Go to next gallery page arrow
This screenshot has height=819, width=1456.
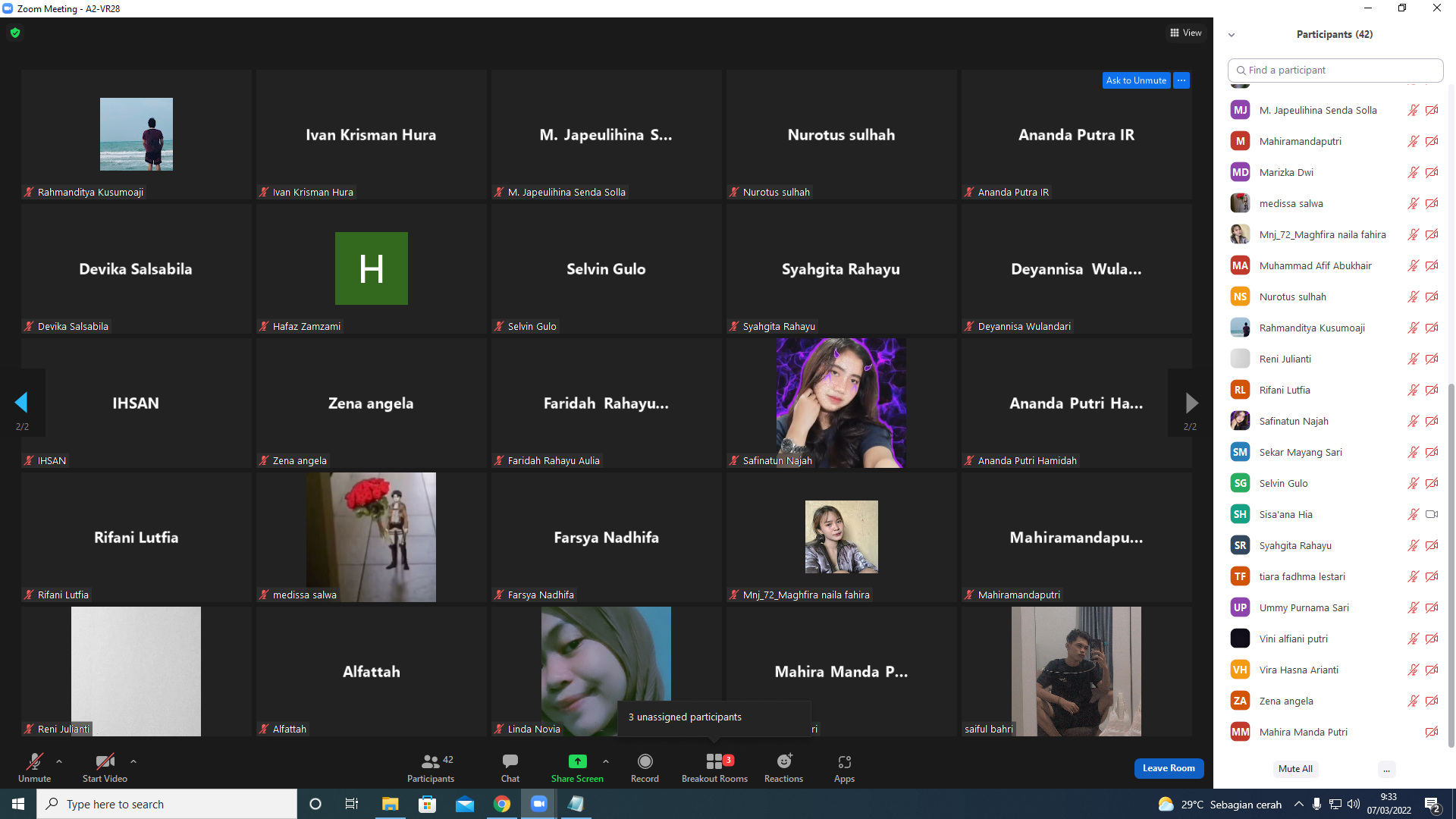[x=1192, y=403]
